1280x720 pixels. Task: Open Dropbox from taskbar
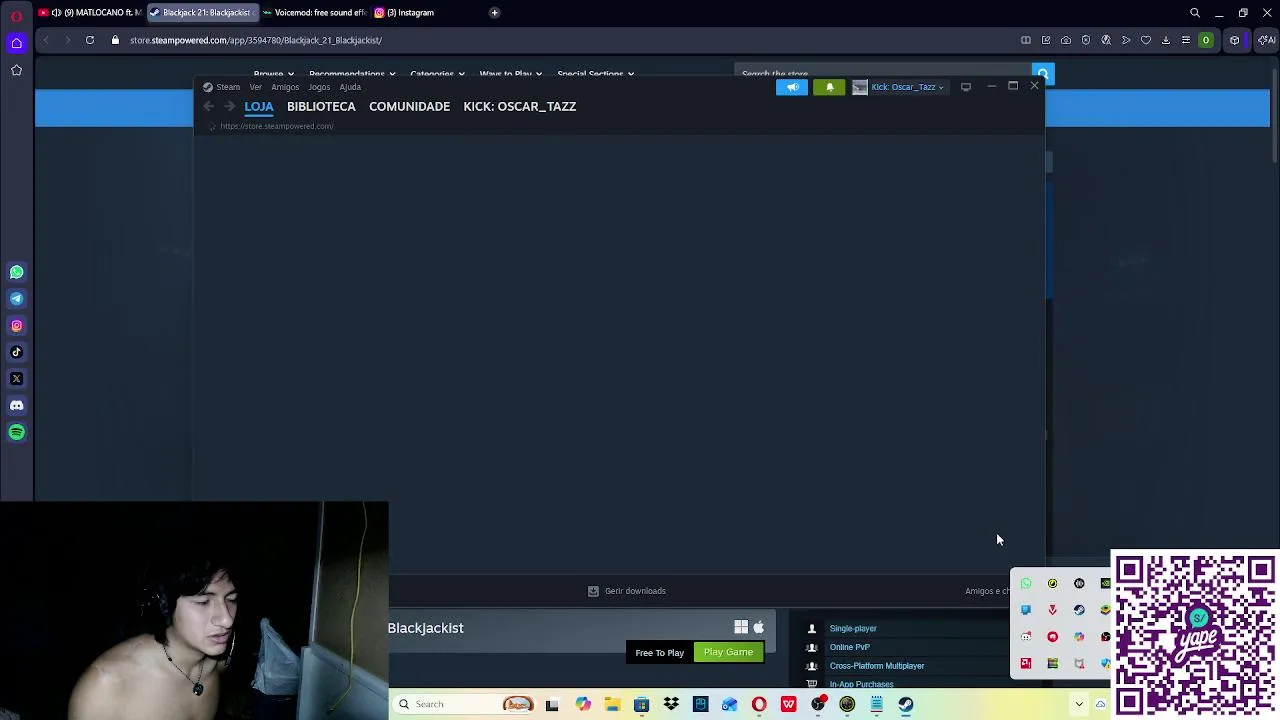coord(671,704)
